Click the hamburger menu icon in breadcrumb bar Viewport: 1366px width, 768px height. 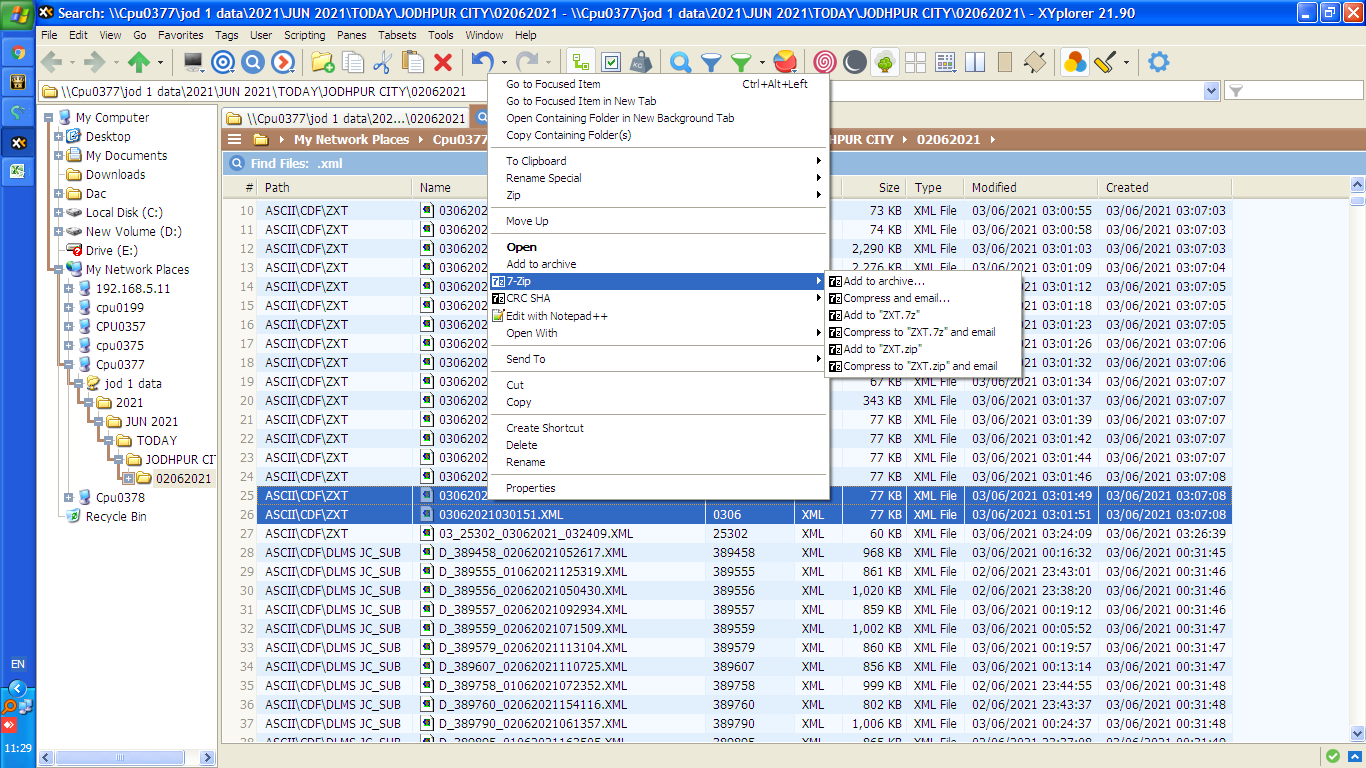pyautogui.click(x=235, y=139)
